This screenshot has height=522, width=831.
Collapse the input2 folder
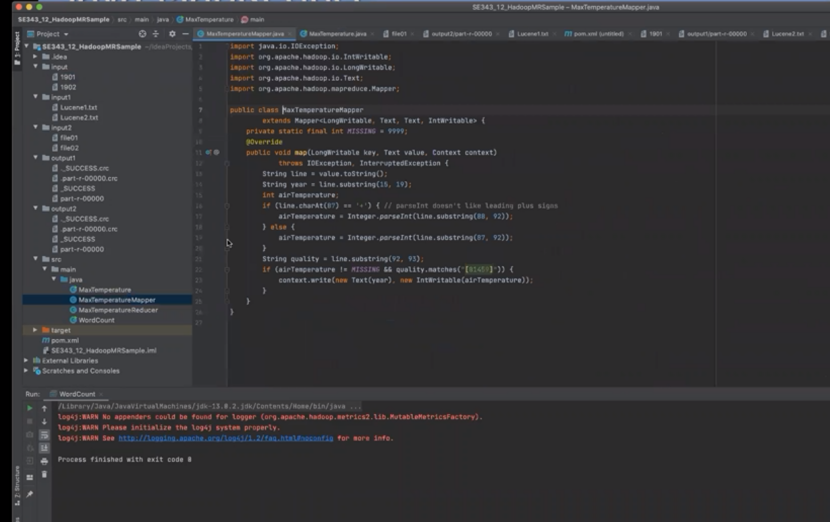(36, 127)
